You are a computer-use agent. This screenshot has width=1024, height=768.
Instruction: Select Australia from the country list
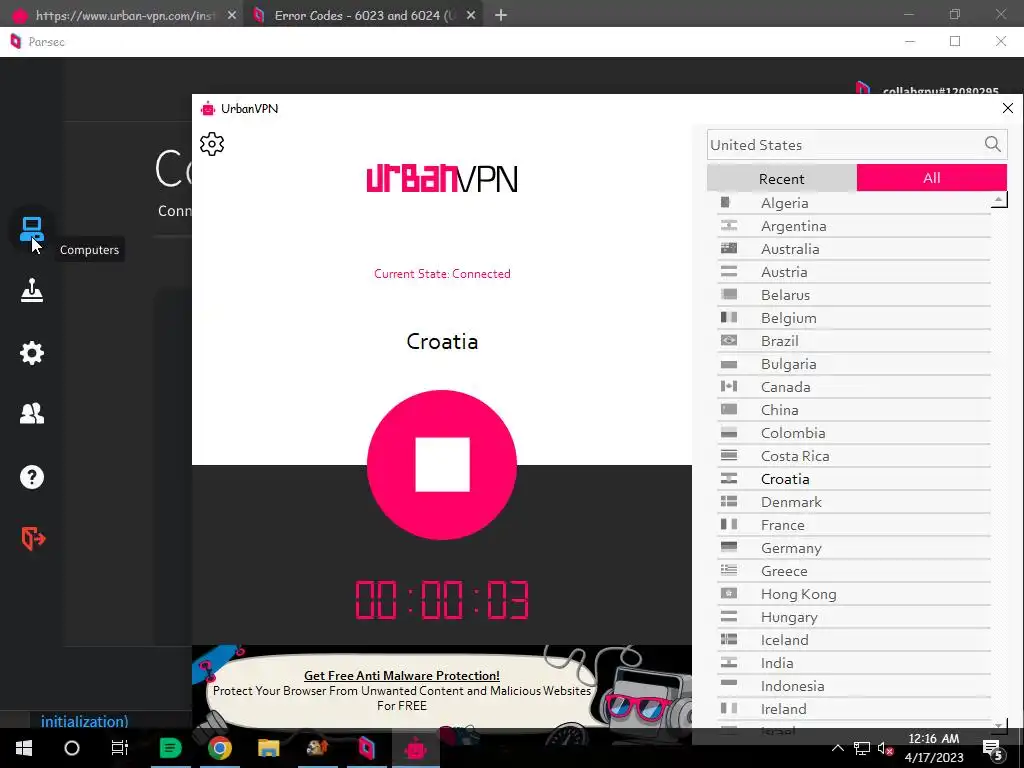(x=854, y=249)
